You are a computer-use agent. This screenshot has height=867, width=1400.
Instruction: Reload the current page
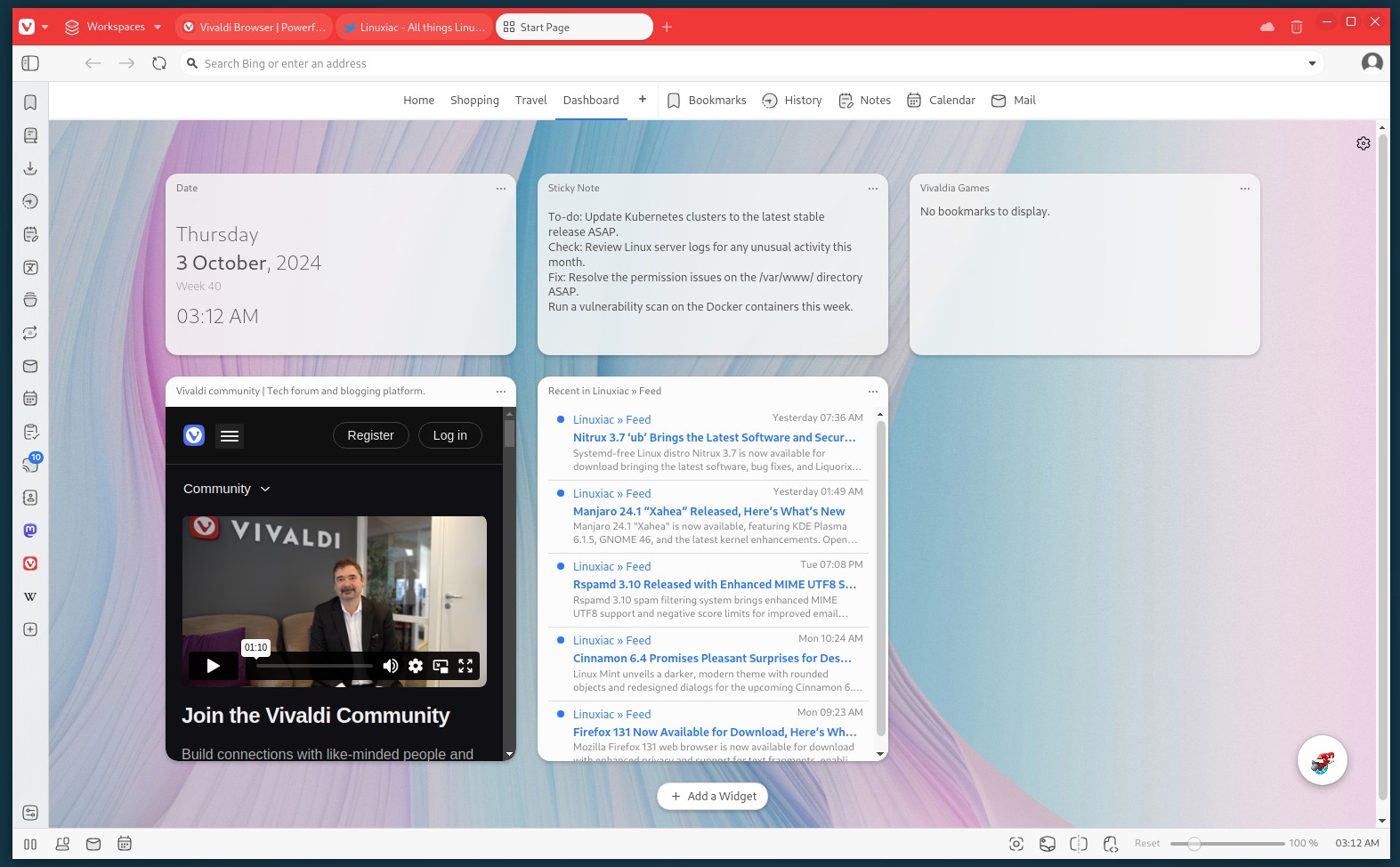[x=159, y=63]
